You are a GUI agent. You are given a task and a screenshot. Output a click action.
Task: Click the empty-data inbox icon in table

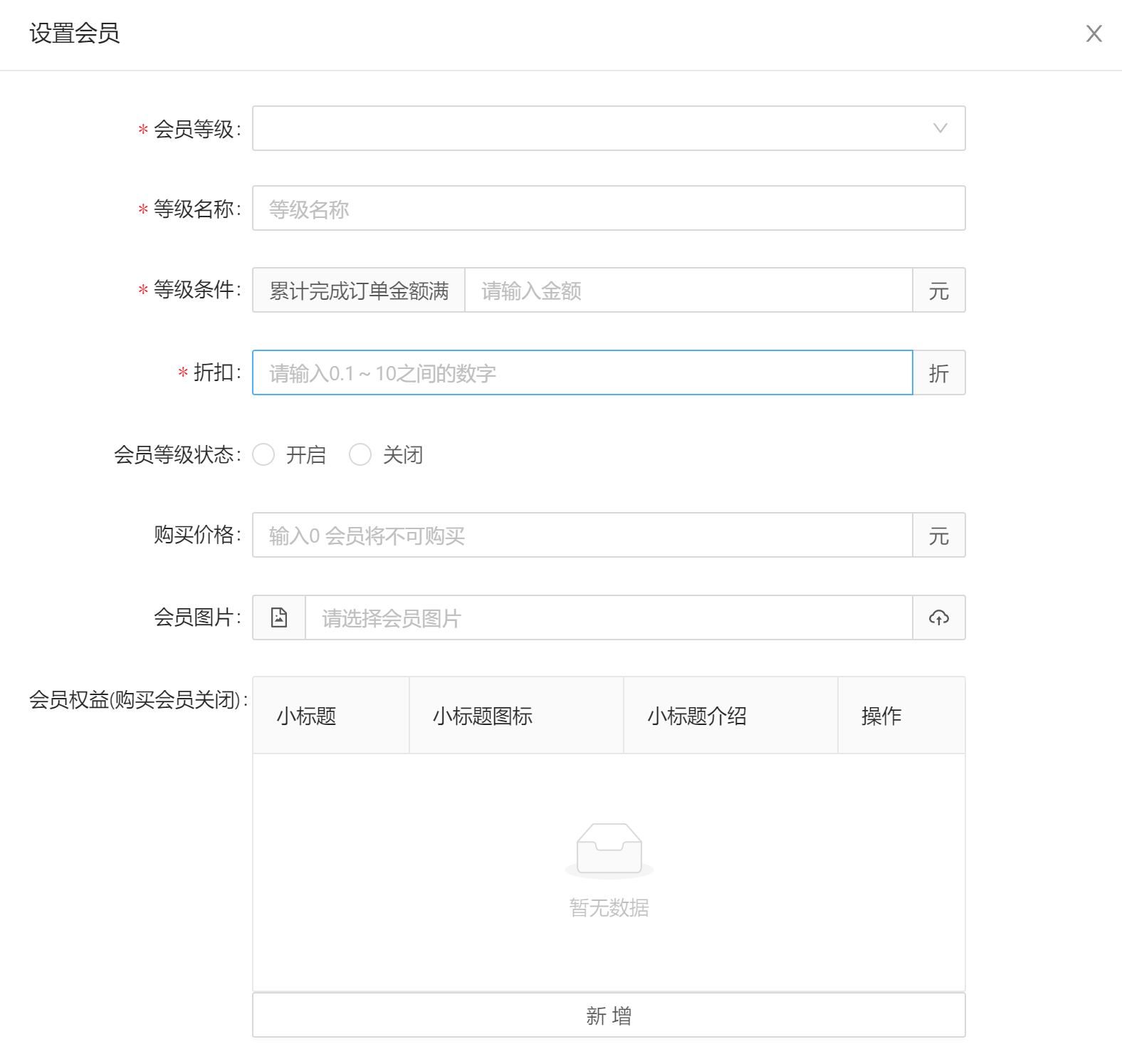coord(609,849)
